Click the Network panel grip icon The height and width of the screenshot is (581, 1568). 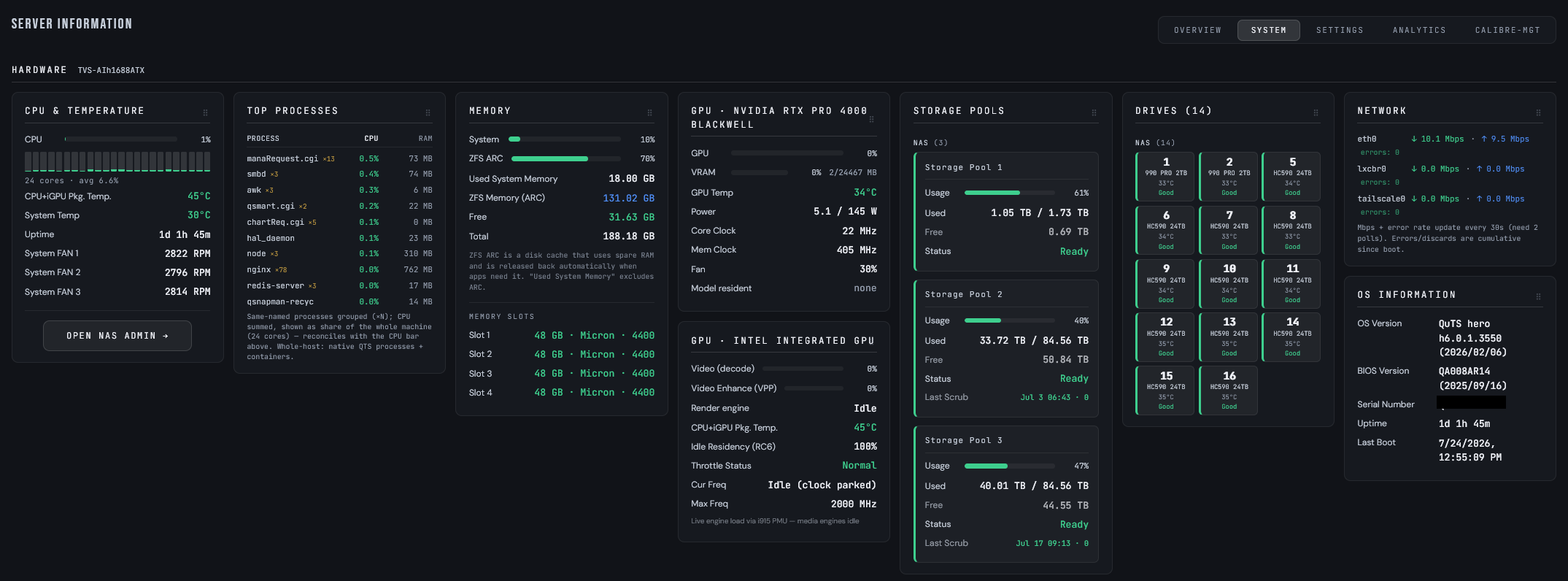click(1538, 112)
